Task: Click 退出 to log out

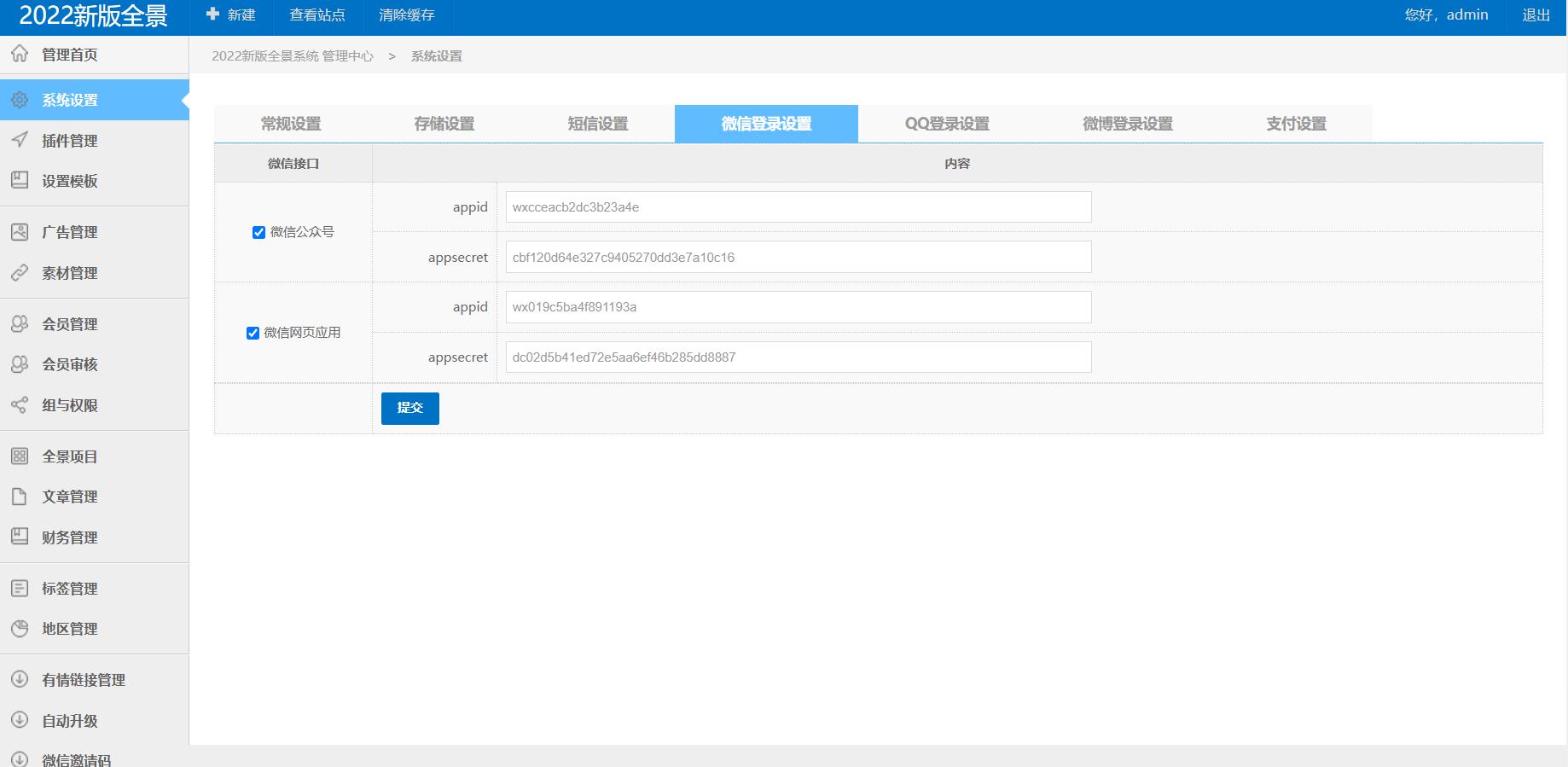Action: pyautogui.click(x=1536, y=15)
